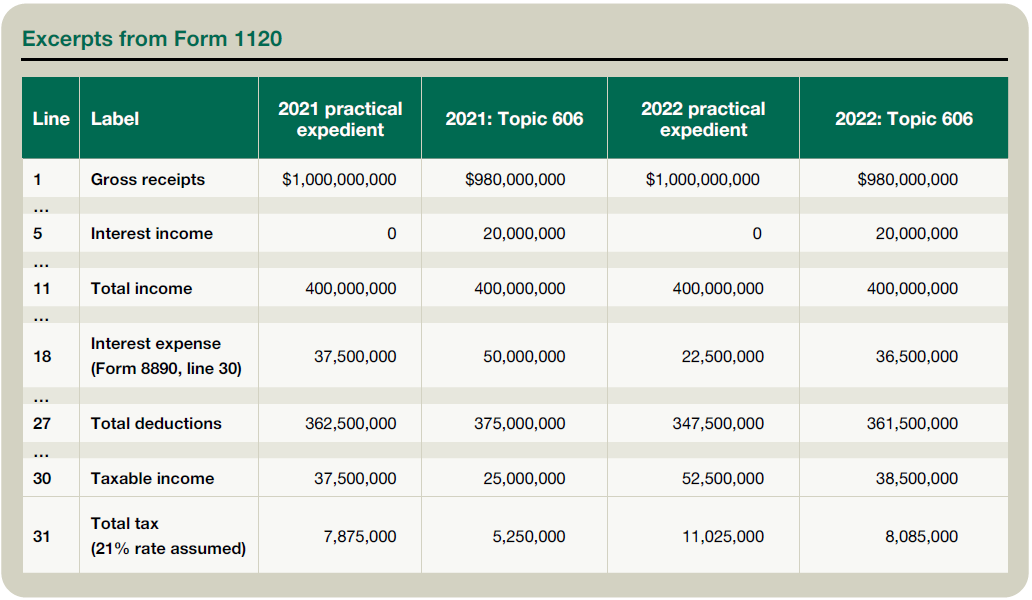Select the "Total income" row label
This screenshot has height=600, width=1032.
(x=141, y=289)
